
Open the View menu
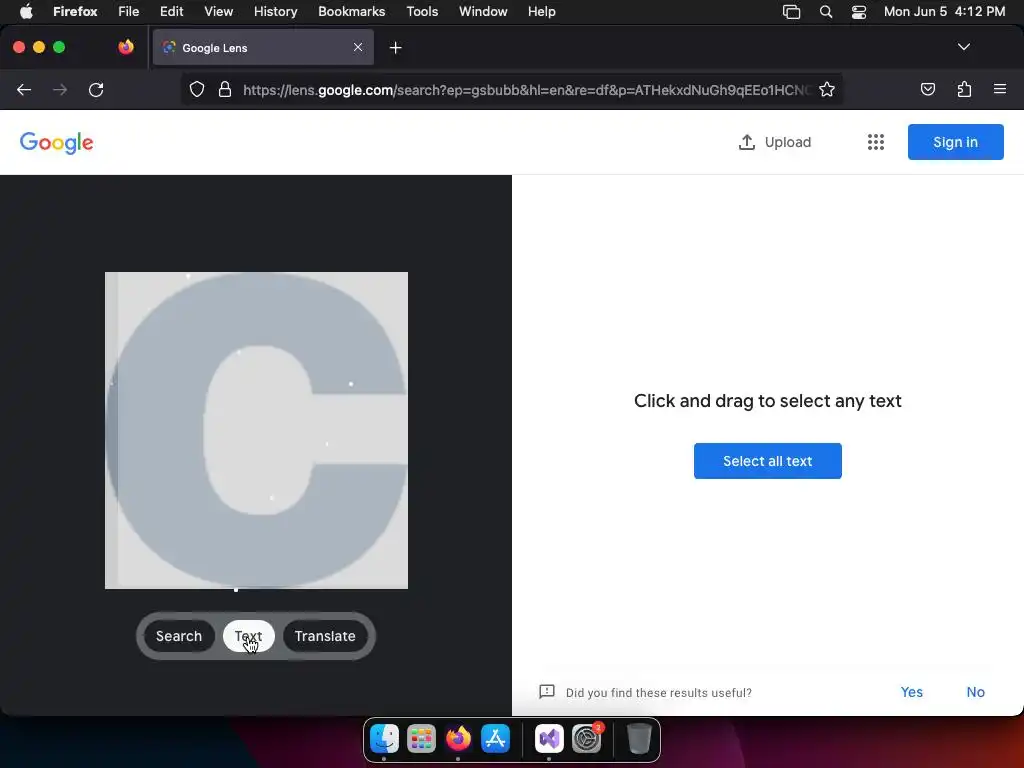point(218,12)
